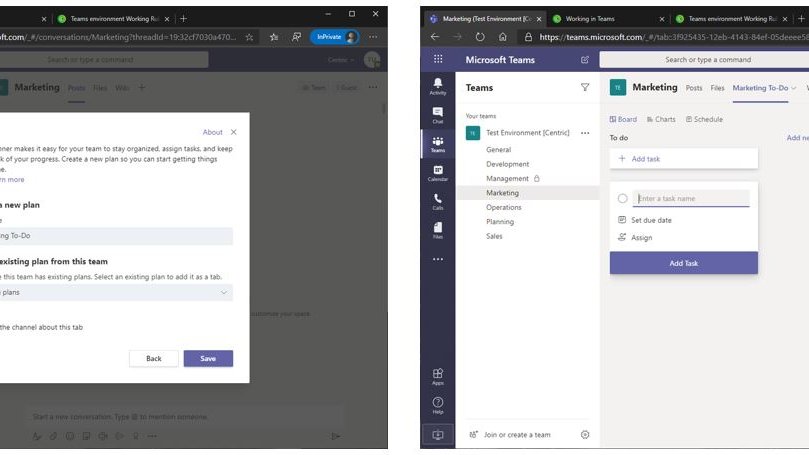
Task: Select the Sales channel
Action: [494, 236]
